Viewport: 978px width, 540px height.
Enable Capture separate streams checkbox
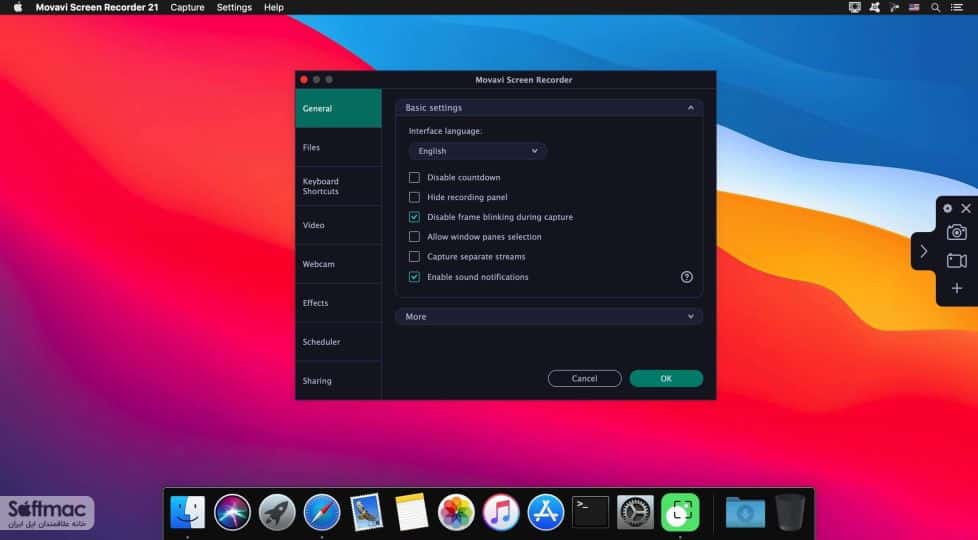point(414,257)
